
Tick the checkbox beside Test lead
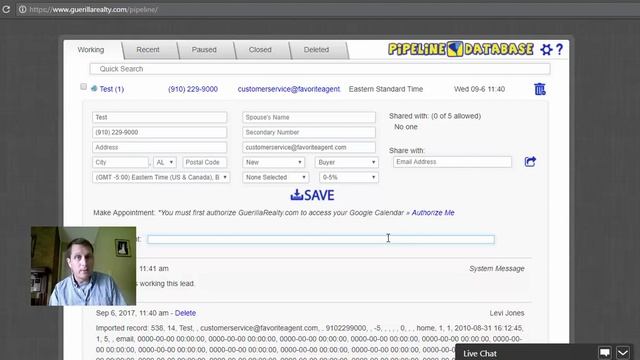[x=84, y=87]
